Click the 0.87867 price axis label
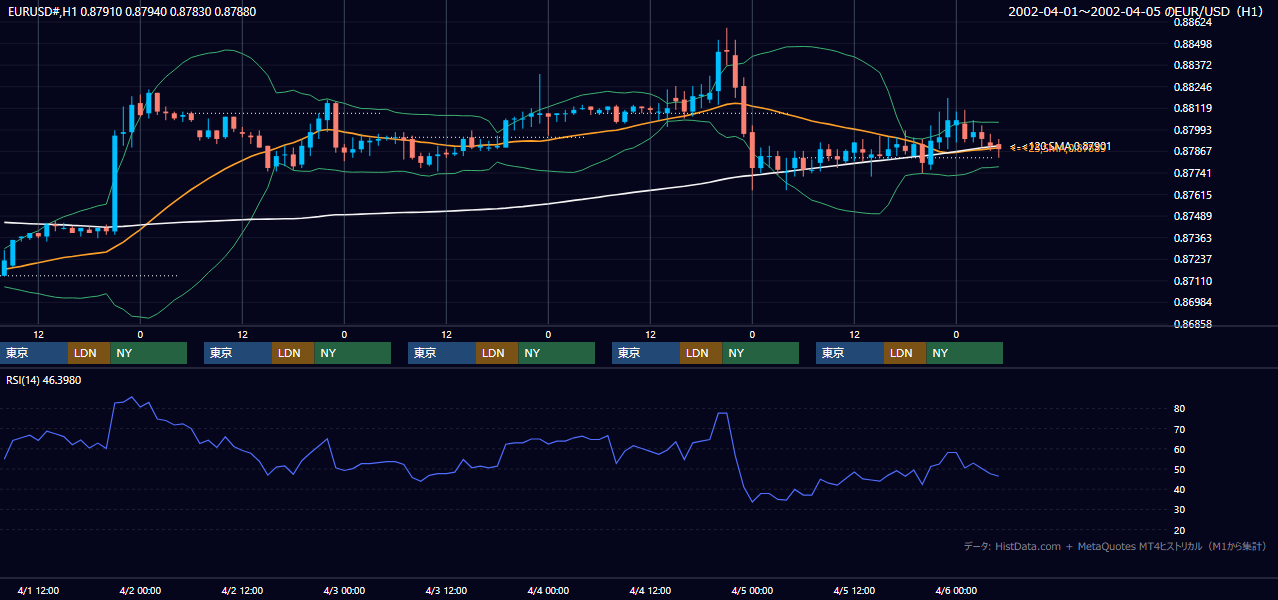Screen dimensions: 1278x600 tap(1192, 151)
